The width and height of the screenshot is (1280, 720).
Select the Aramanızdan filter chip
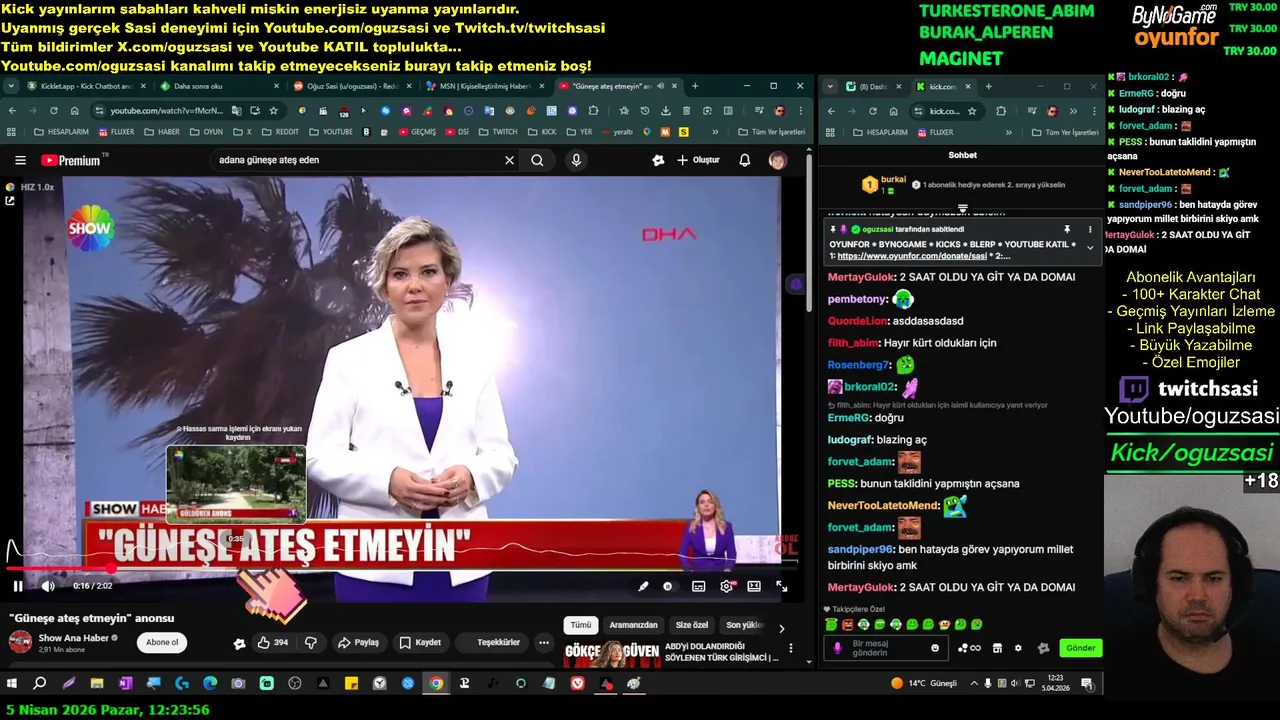(634, 625)
